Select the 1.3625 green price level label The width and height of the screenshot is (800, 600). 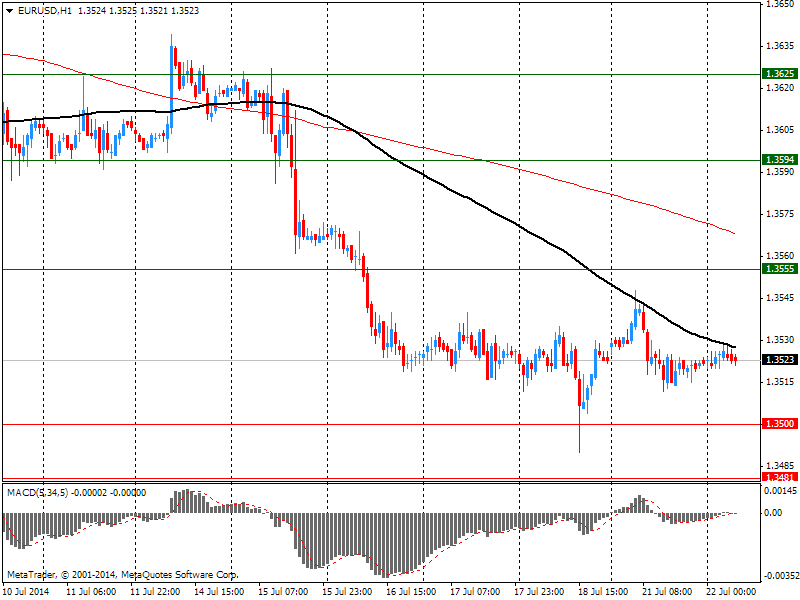pos(780,74)
